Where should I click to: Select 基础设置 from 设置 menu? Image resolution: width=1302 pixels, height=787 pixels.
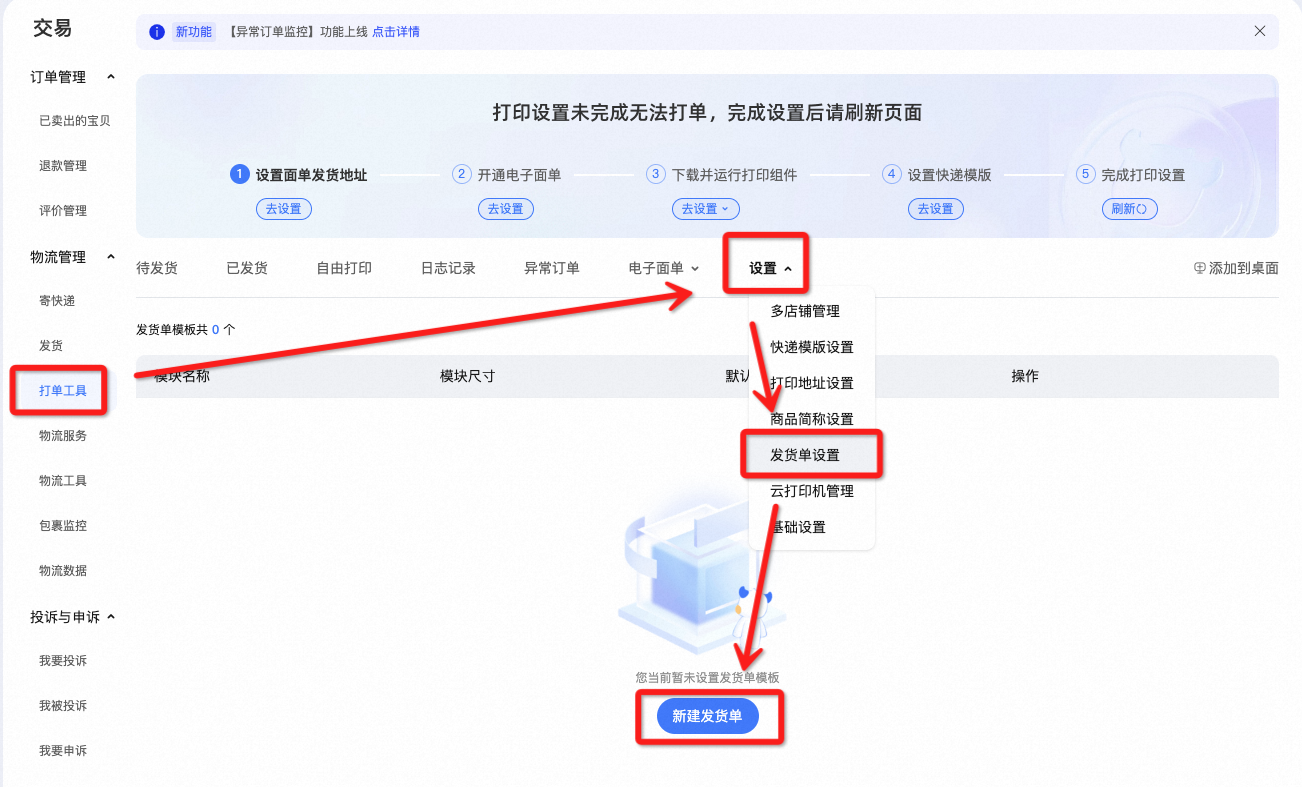point(798,527)
